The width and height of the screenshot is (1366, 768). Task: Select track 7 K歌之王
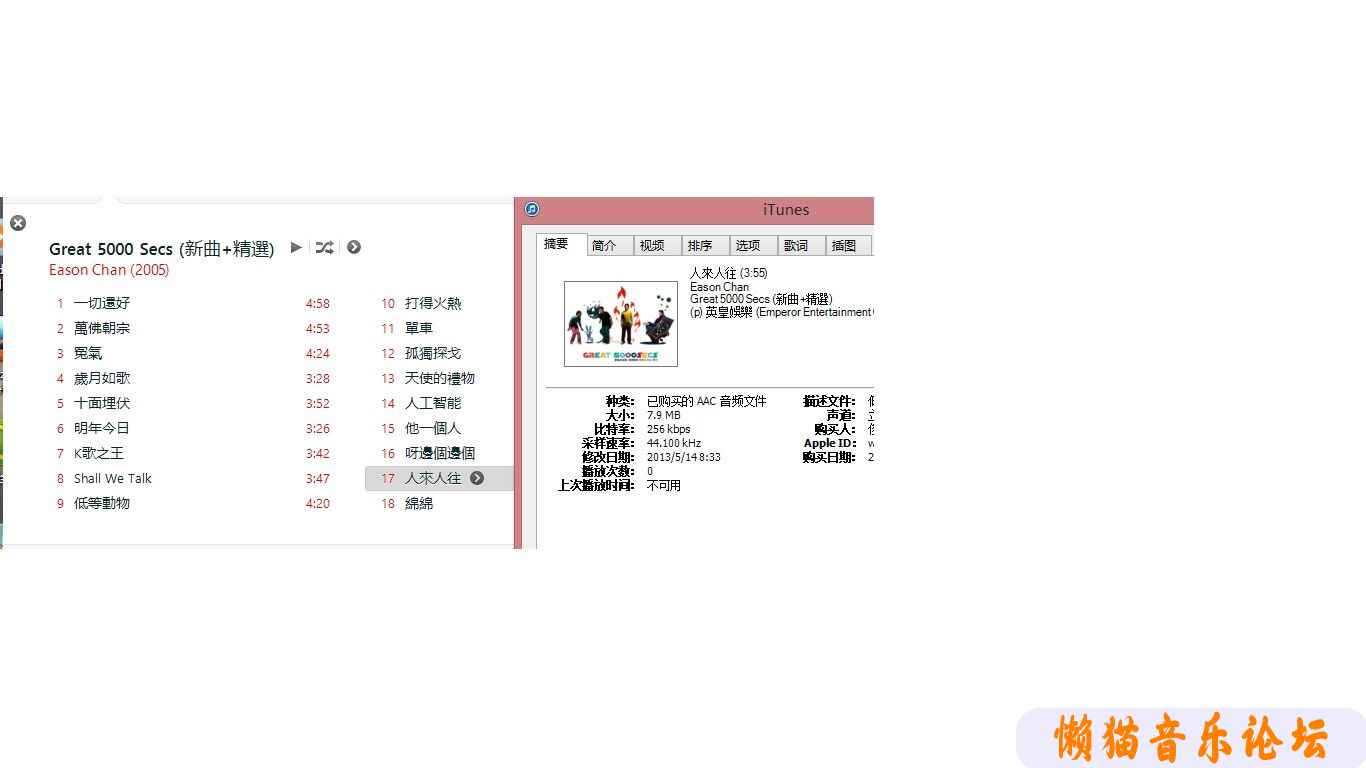pos(99,453)
